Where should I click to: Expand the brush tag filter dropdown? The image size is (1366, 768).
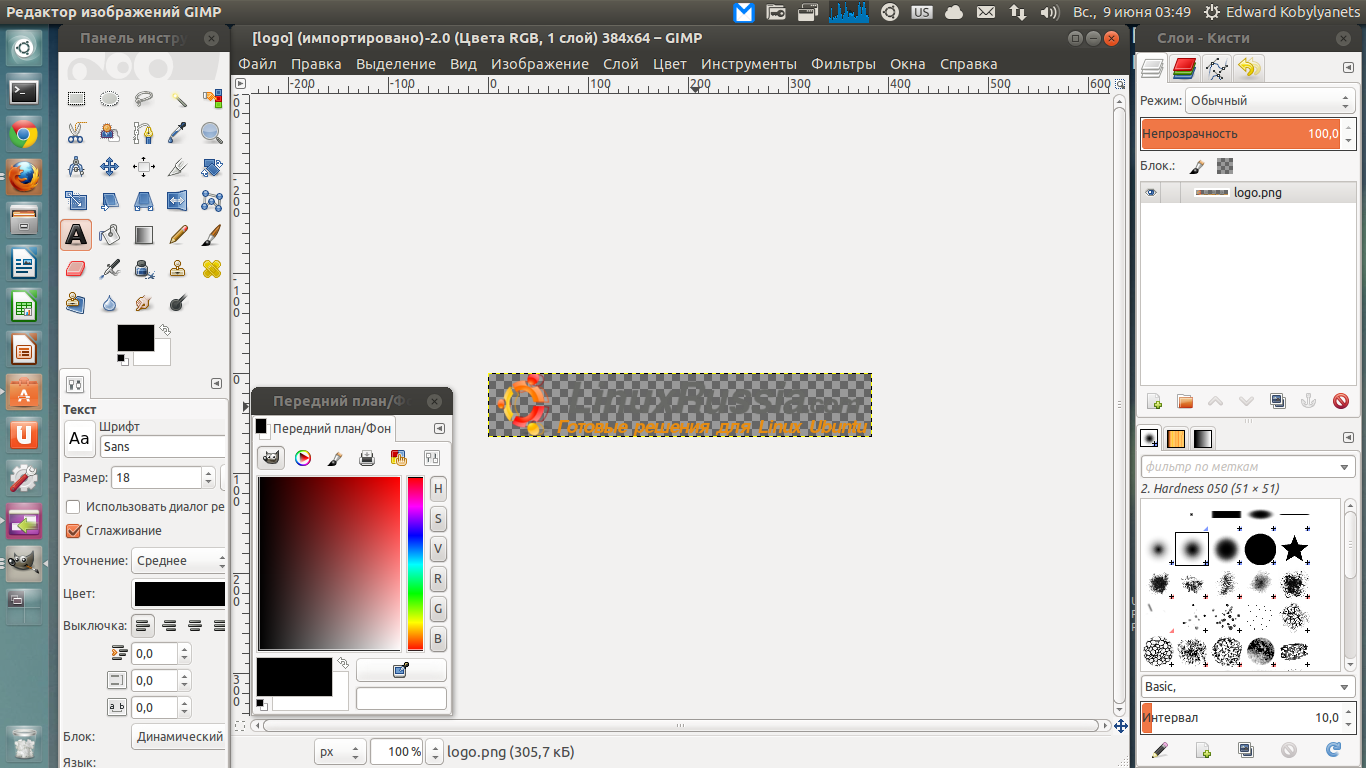(x=1344, y=467)
